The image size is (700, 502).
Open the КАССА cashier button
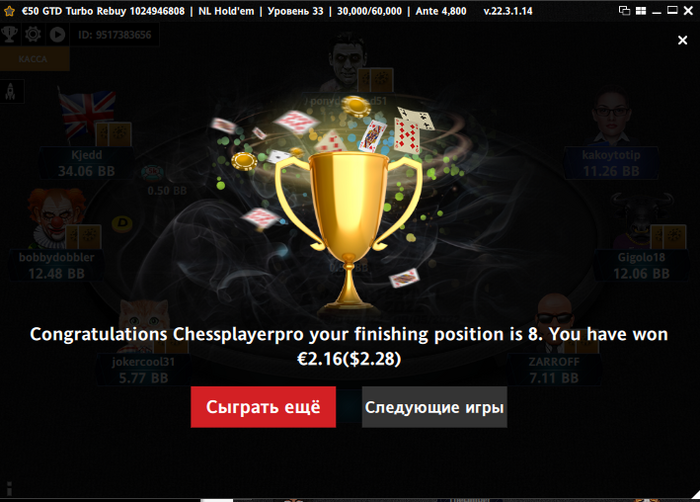[33, 59]
